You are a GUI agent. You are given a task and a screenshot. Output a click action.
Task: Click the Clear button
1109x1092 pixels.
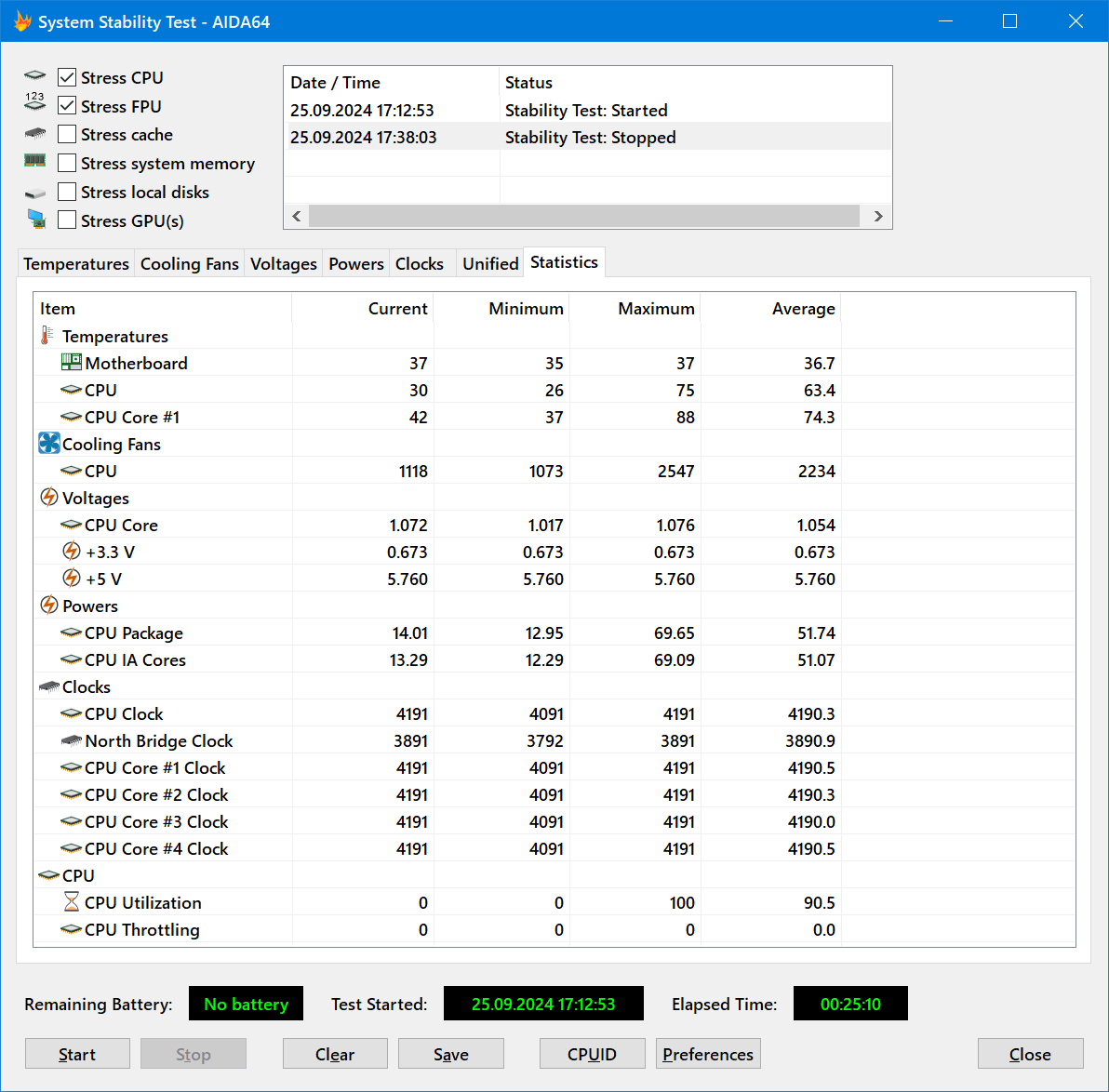pos(335,1054)
